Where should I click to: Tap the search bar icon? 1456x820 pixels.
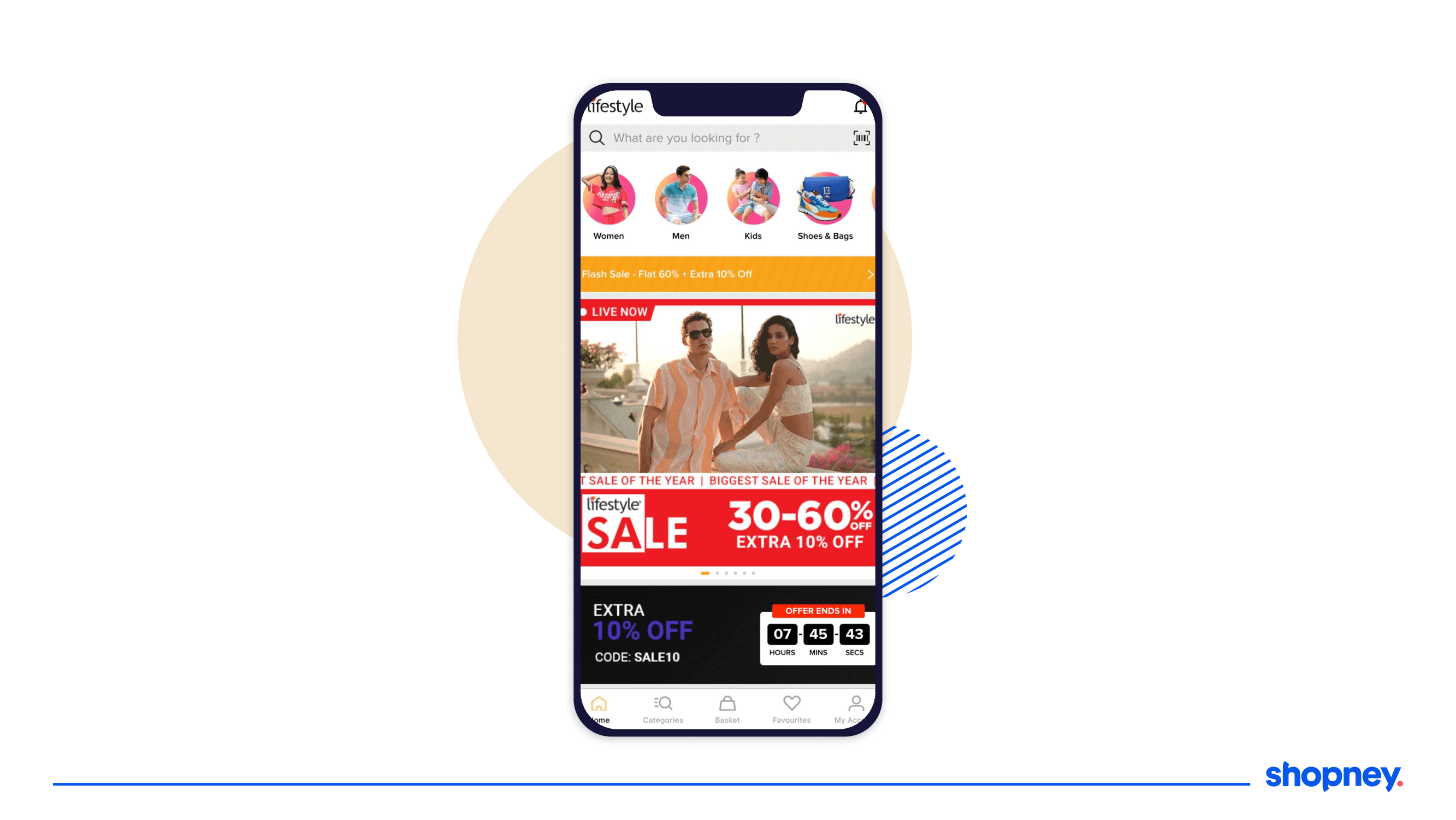[597, 138]
